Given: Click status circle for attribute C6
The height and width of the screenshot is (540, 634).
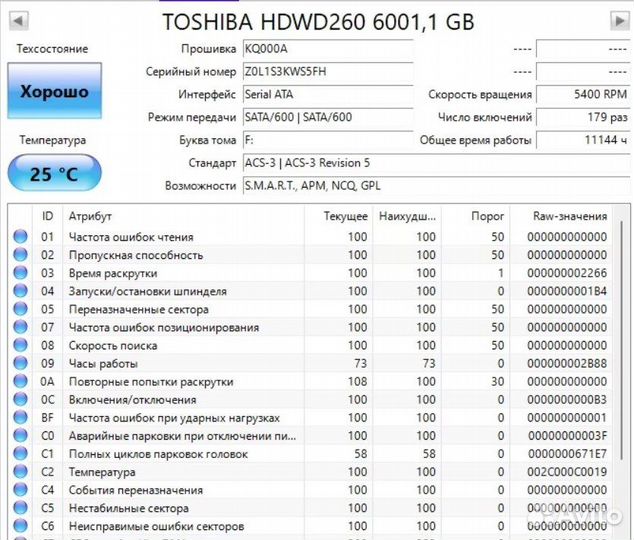Looking at the screenshot, I should 20,526.
